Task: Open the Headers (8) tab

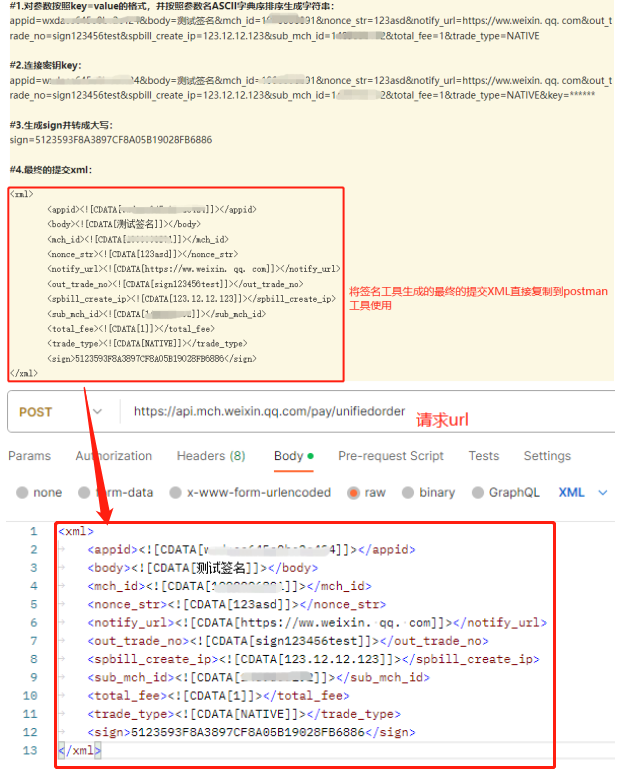Action: [x=211, y=456]
